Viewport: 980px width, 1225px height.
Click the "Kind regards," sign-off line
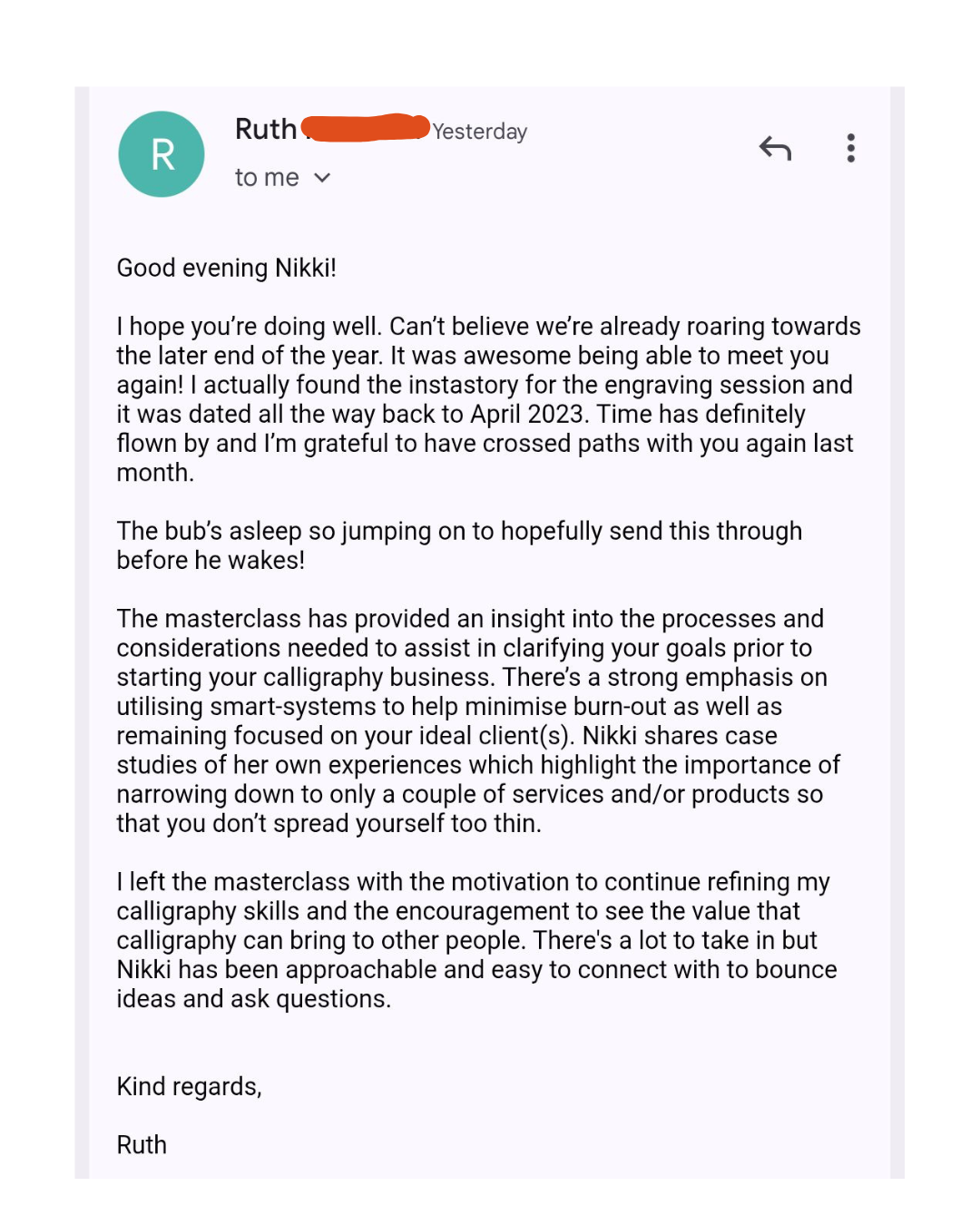[189, 1087]
